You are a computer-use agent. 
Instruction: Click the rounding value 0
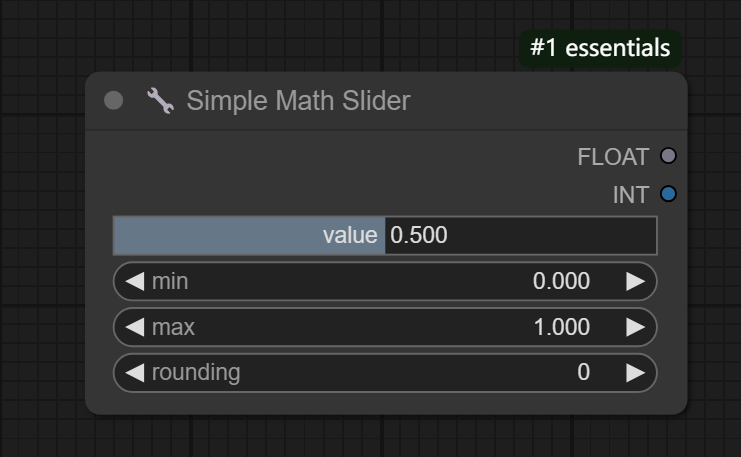point(583,373)
